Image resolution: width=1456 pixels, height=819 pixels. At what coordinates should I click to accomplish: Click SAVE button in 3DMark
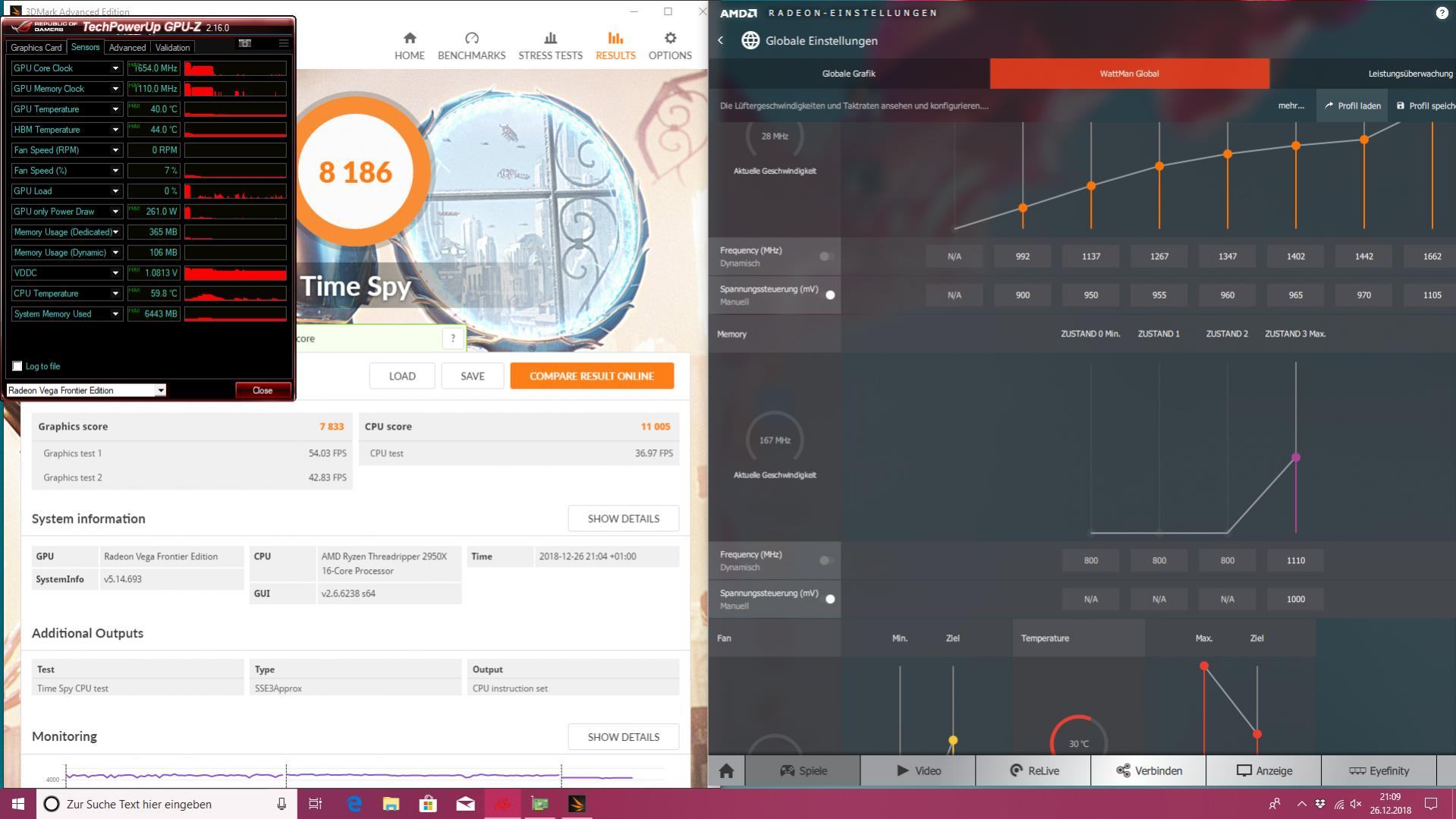472,376
